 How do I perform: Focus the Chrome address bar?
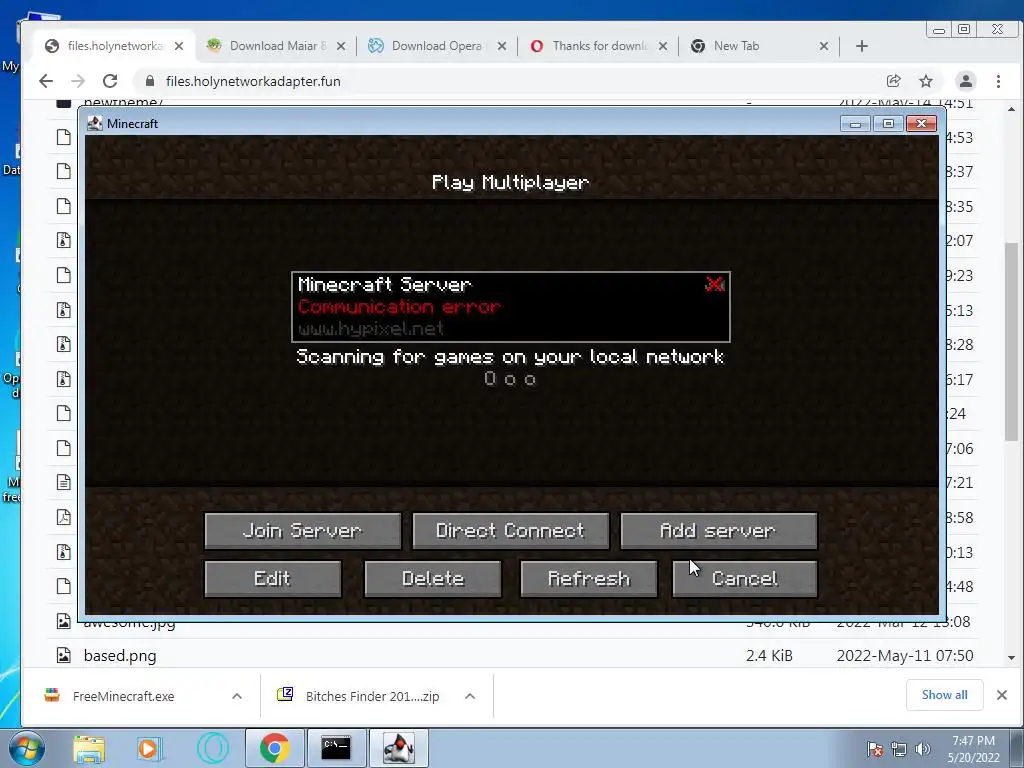pyautogui.click(x=509, y=81)
